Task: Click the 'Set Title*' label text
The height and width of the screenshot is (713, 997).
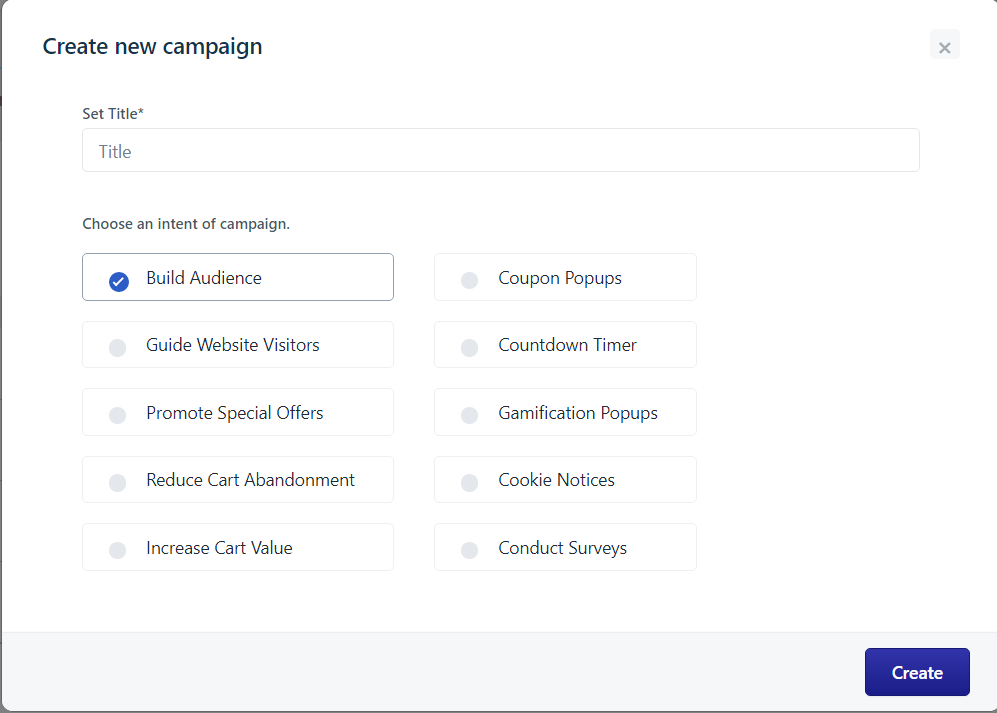Action: (113, 114)
